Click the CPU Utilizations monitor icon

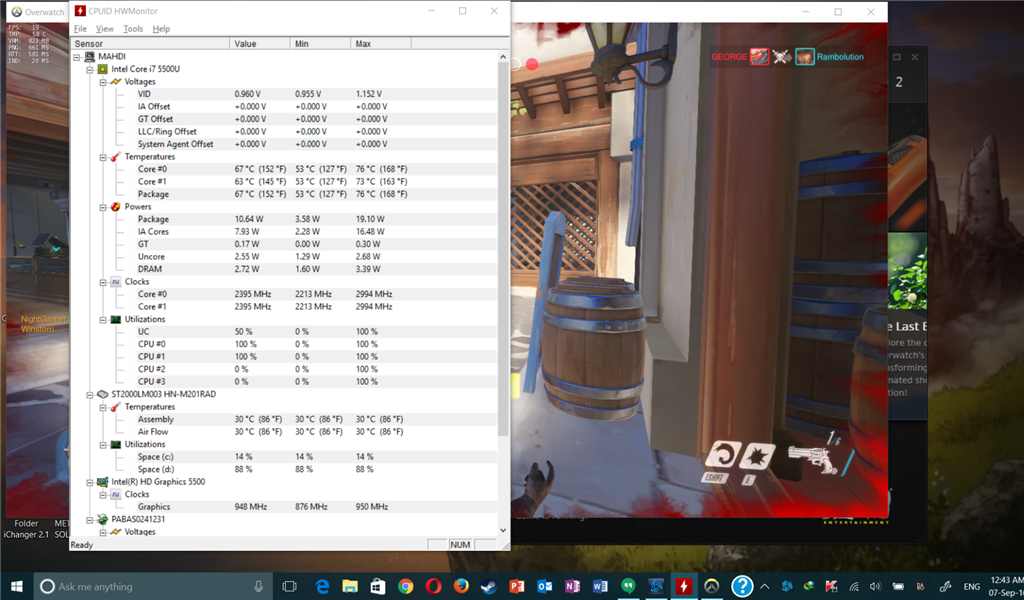pyautogui.click(x=116, y=319)
